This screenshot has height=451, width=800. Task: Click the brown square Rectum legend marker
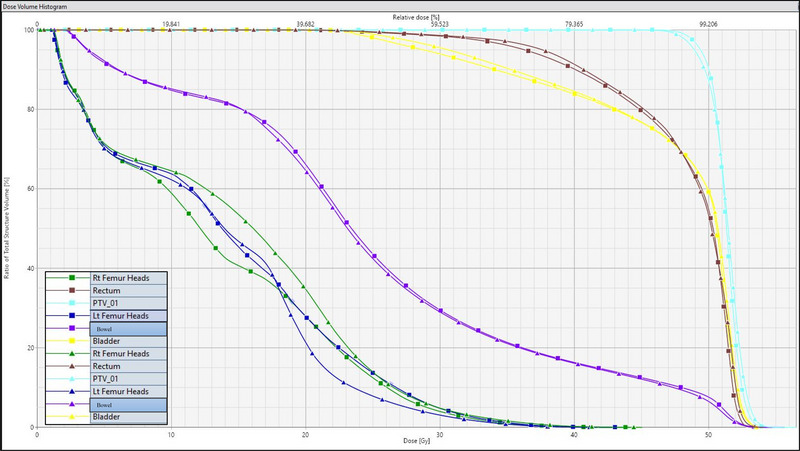(x=72, y=290)
